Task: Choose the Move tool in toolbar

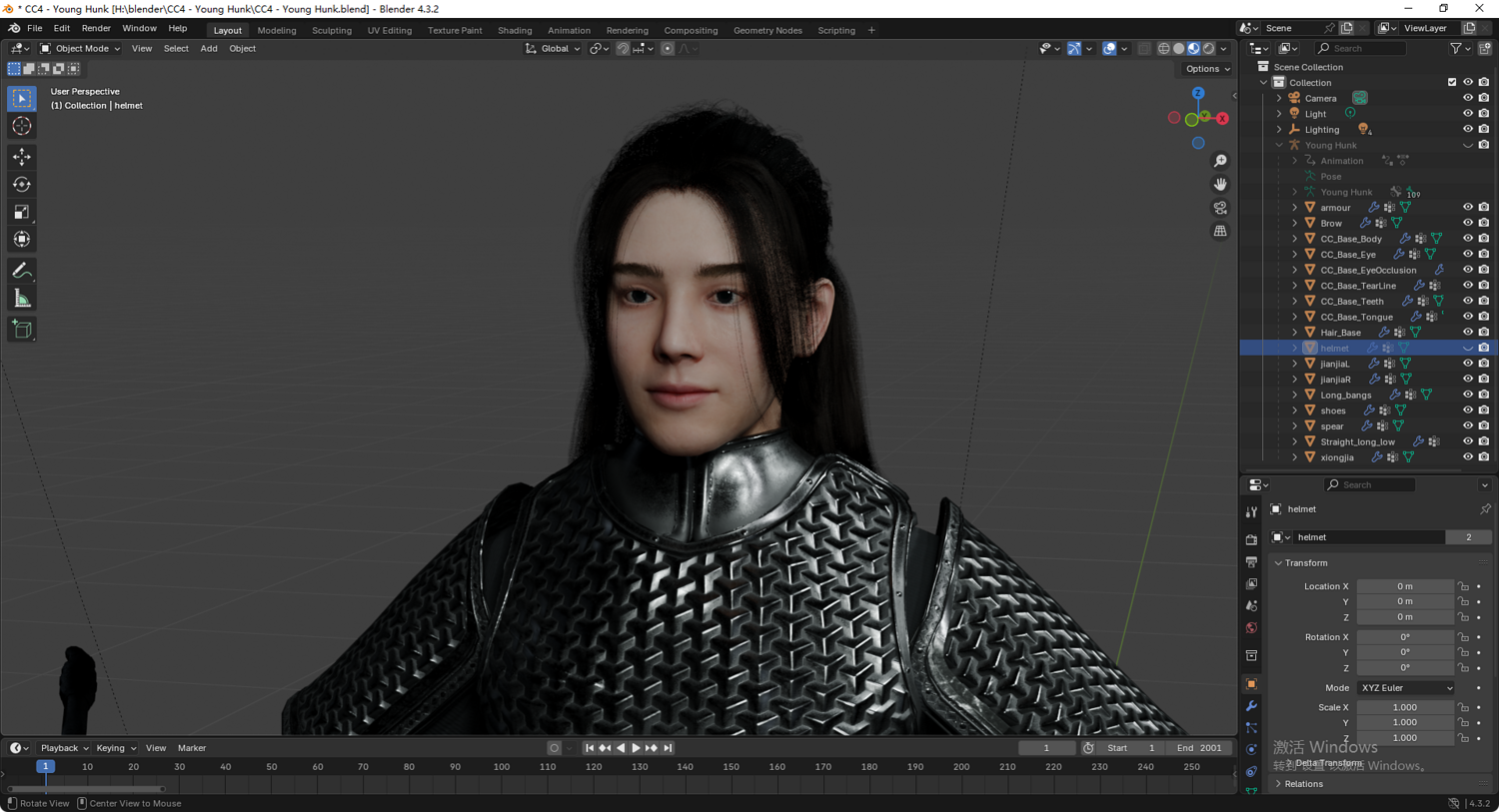Action: pos(22,157)
